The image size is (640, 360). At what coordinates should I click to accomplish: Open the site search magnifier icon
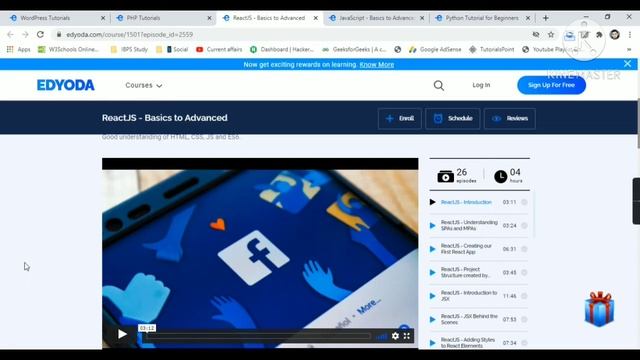click(x=439, y=85)
